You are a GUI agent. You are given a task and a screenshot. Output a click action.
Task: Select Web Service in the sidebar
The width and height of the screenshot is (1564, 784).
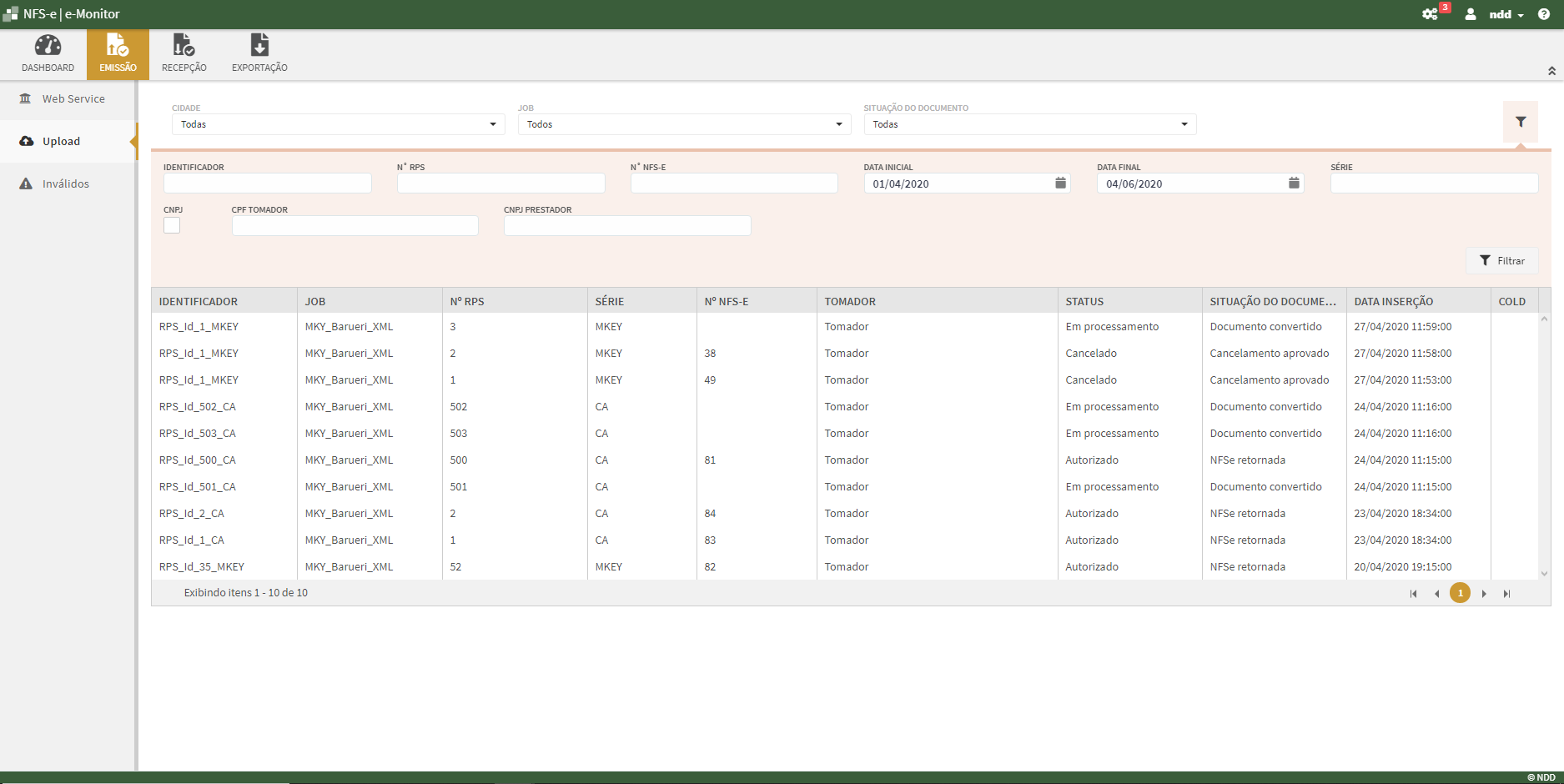[x=73, y=98]
